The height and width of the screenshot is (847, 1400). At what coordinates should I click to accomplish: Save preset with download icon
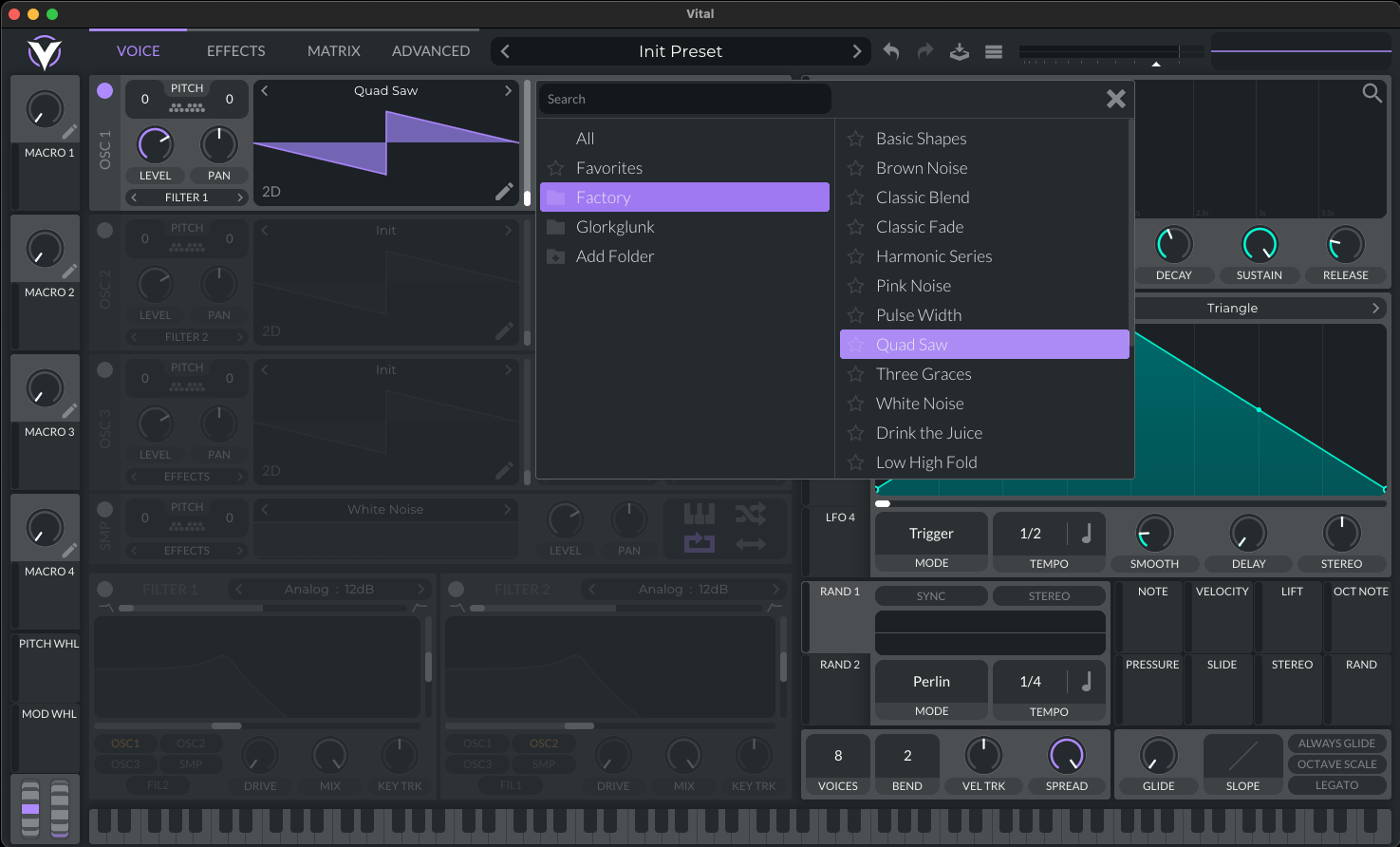[x=959, y=51]
